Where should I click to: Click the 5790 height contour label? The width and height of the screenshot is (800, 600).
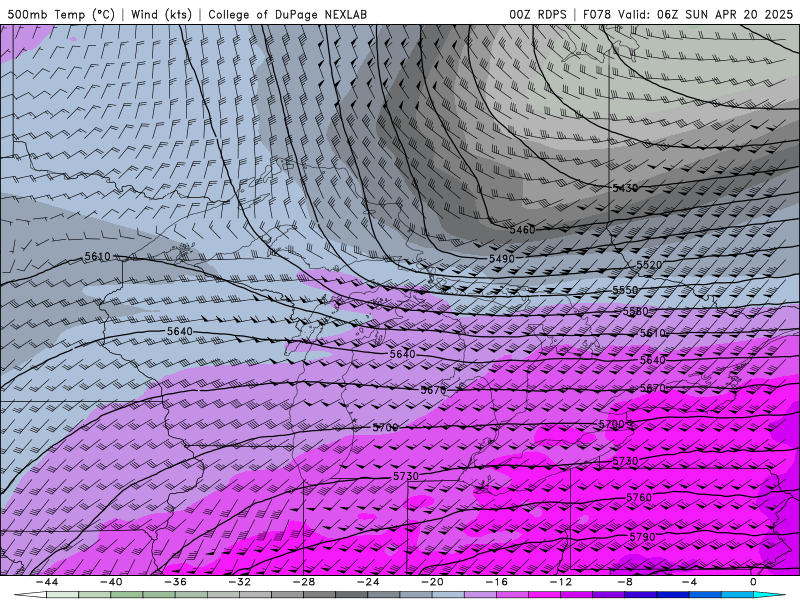(642, 537)
